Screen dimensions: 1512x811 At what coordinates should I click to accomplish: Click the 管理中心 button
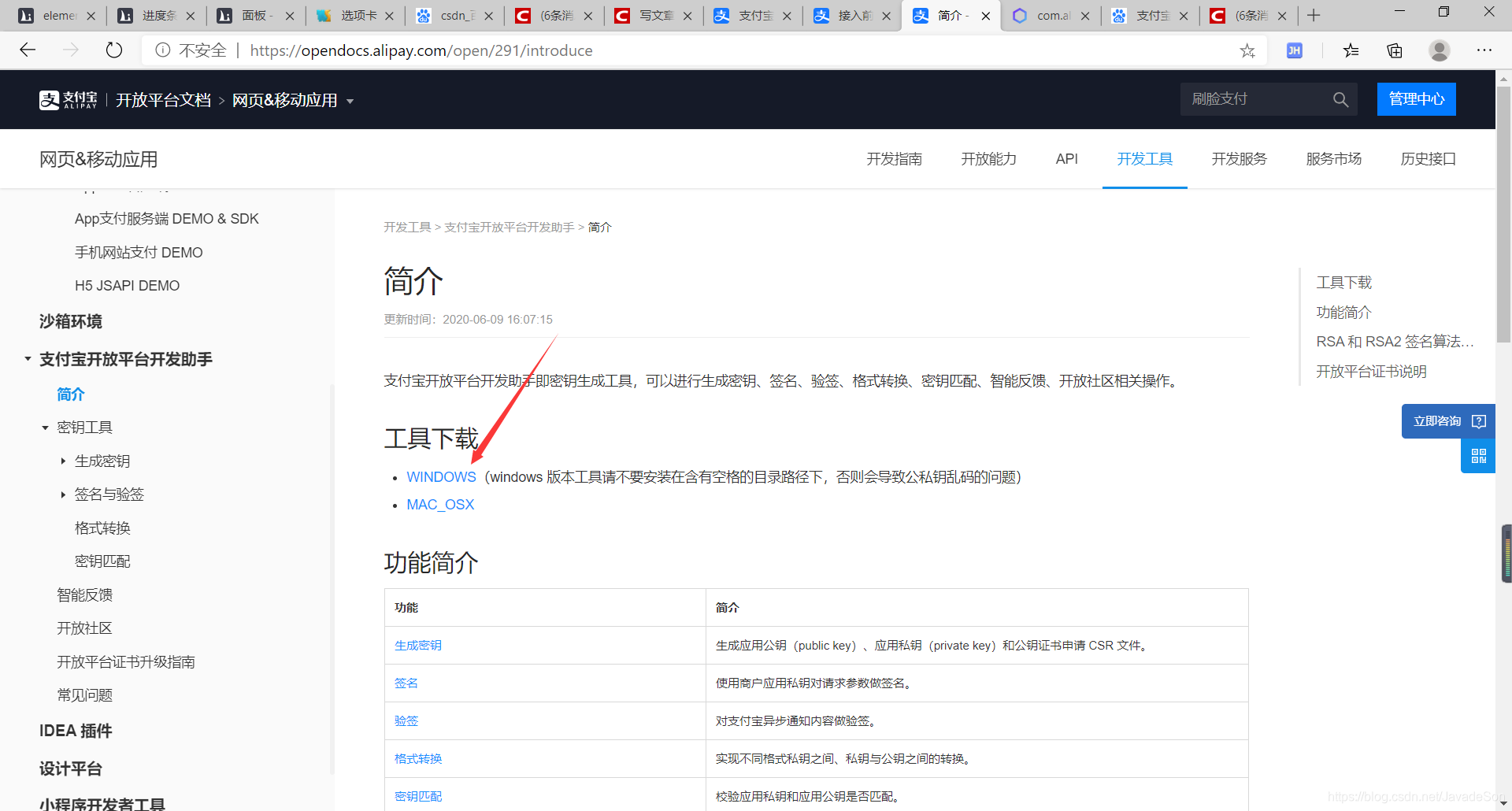[x=1416, y=99]
